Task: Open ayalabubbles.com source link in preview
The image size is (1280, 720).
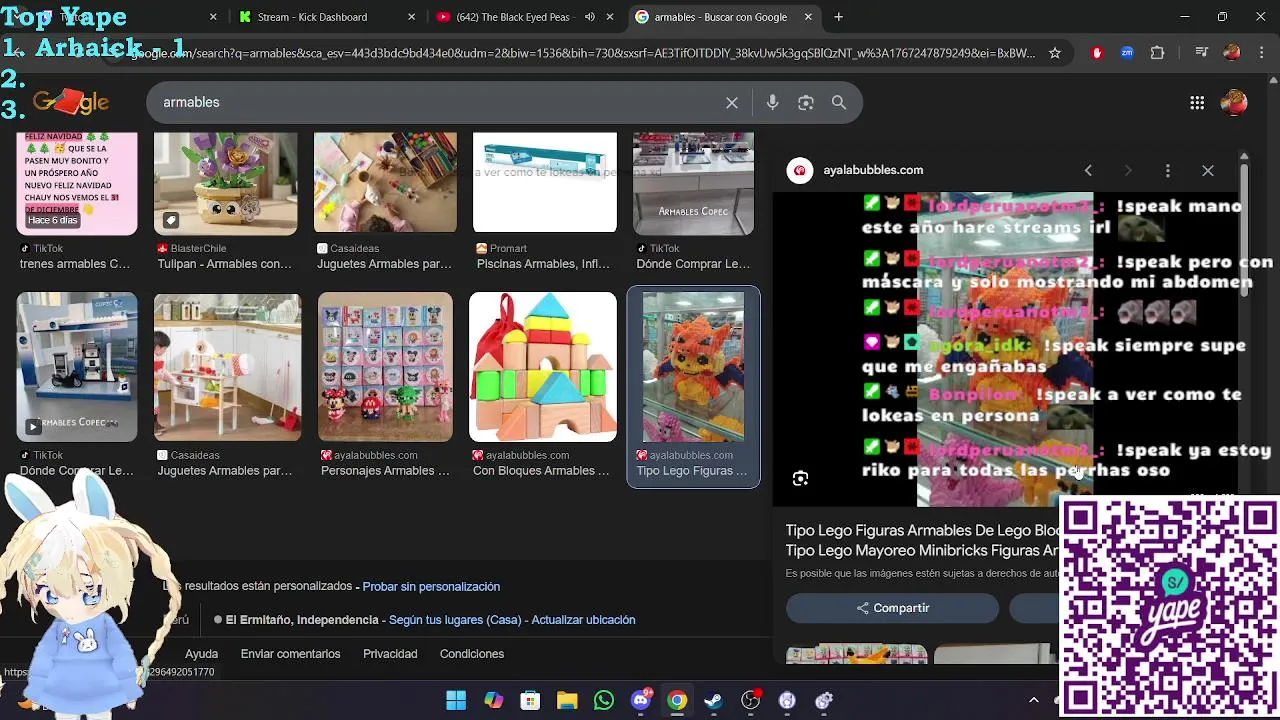Action: click(872, 170)
